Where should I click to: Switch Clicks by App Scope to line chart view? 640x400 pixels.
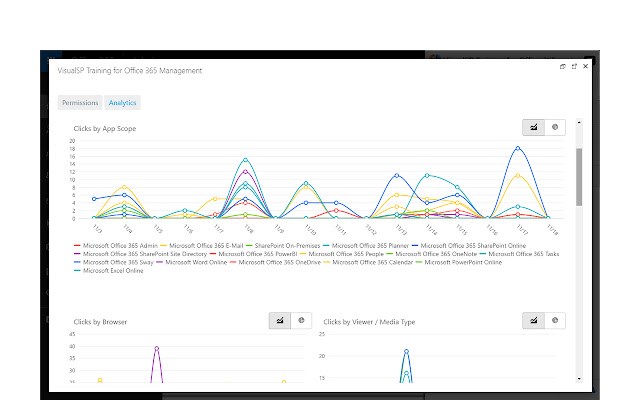coord(533,127)
